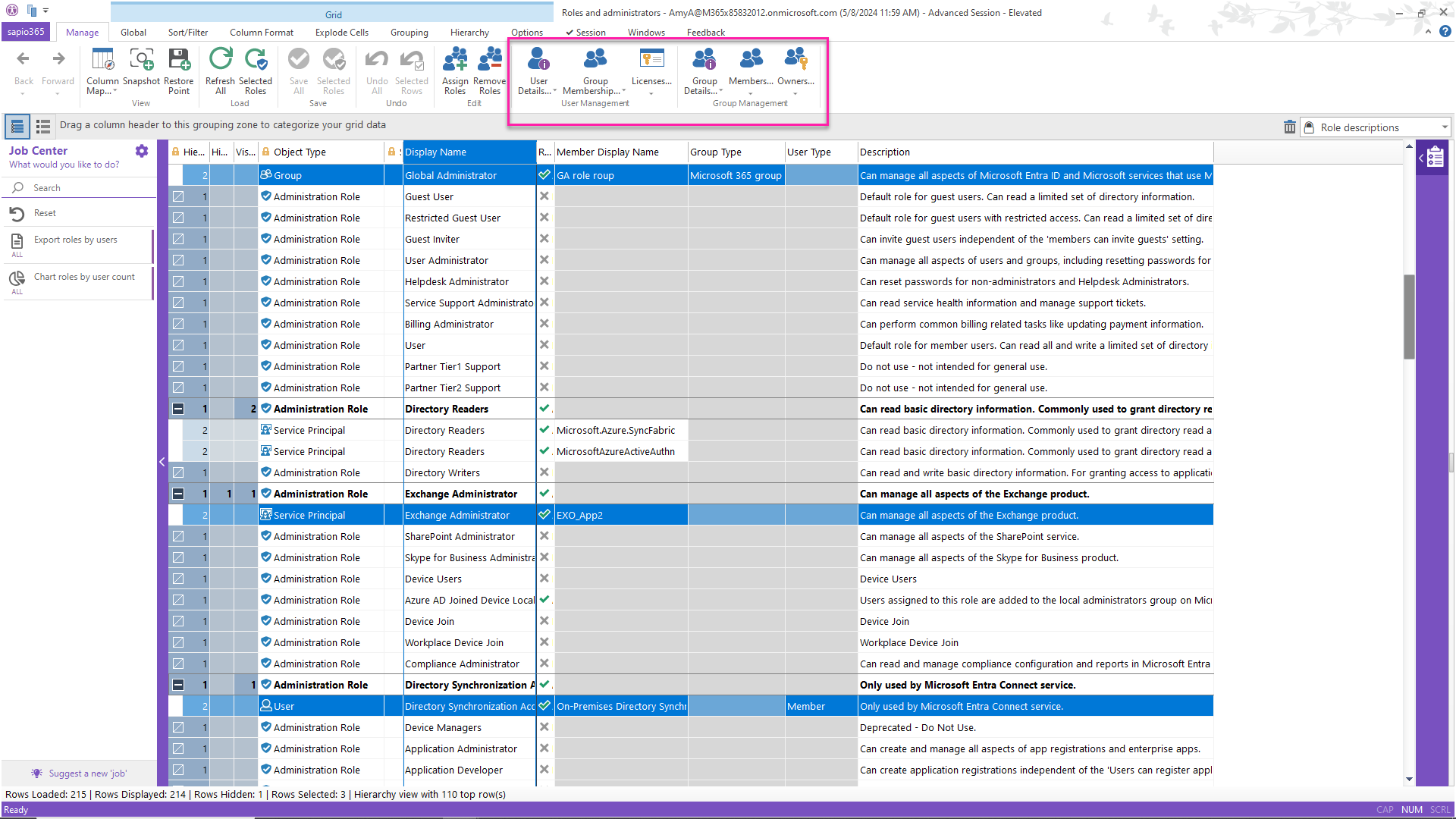
Task: Collapse the Job Center side panel
Action: (x=162, y=462)
